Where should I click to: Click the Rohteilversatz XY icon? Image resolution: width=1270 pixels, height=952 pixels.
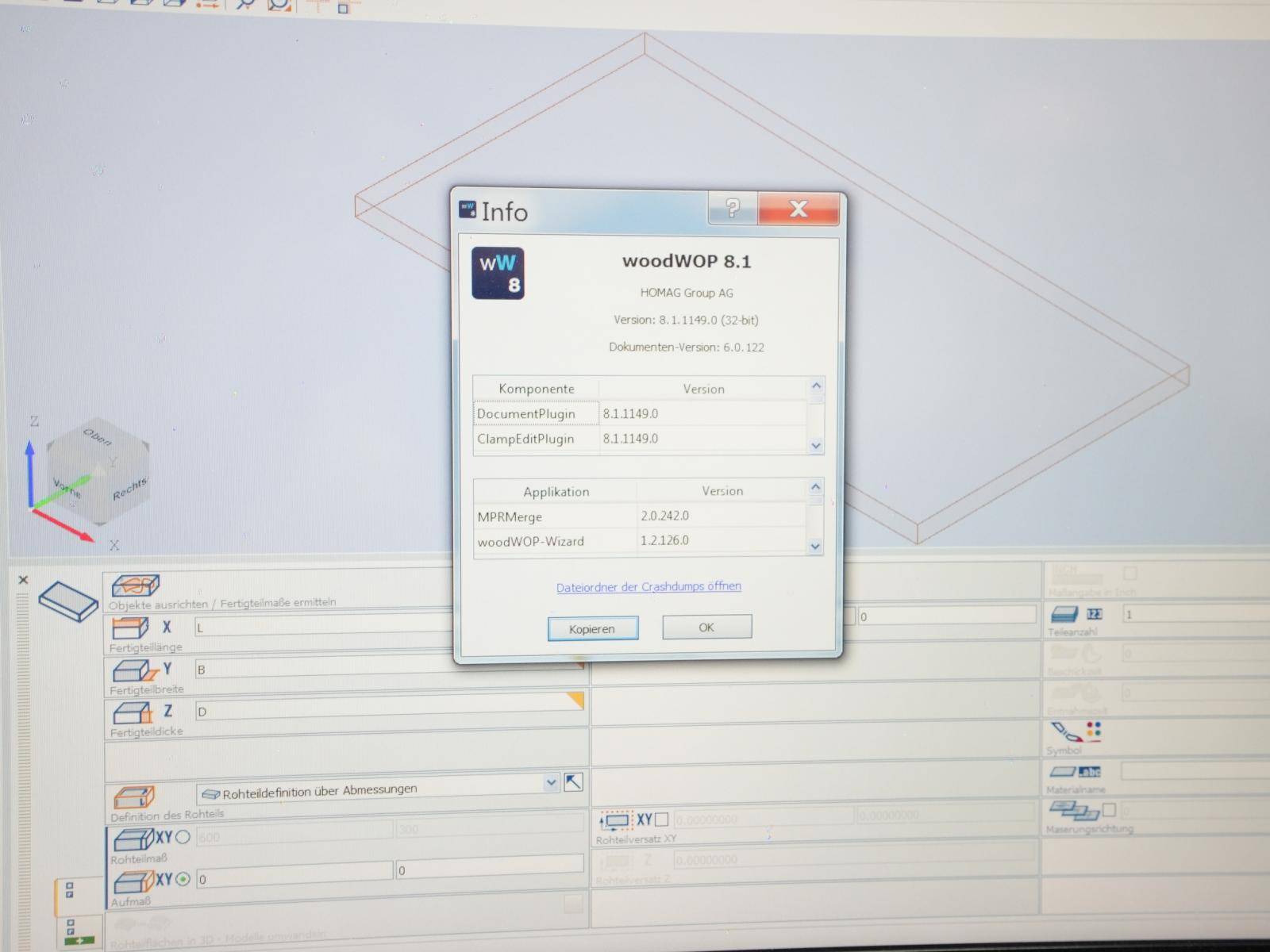[x=617, y=821]
